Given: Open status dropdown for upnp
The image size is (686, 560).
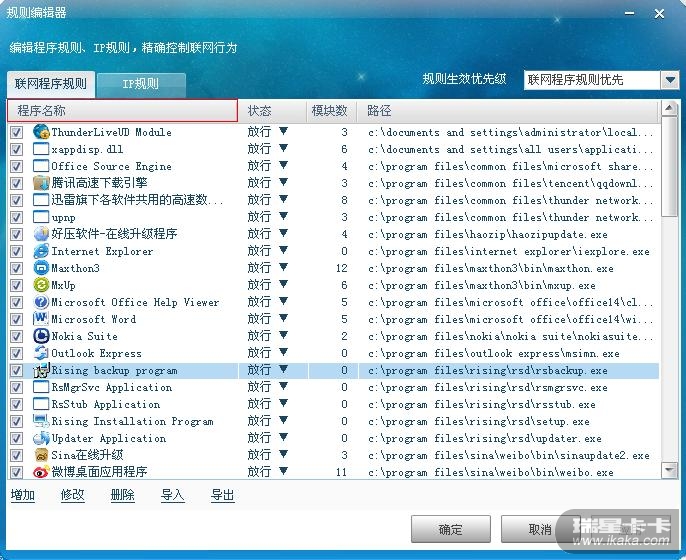Looking at the screenshot, I should point(284,216).
